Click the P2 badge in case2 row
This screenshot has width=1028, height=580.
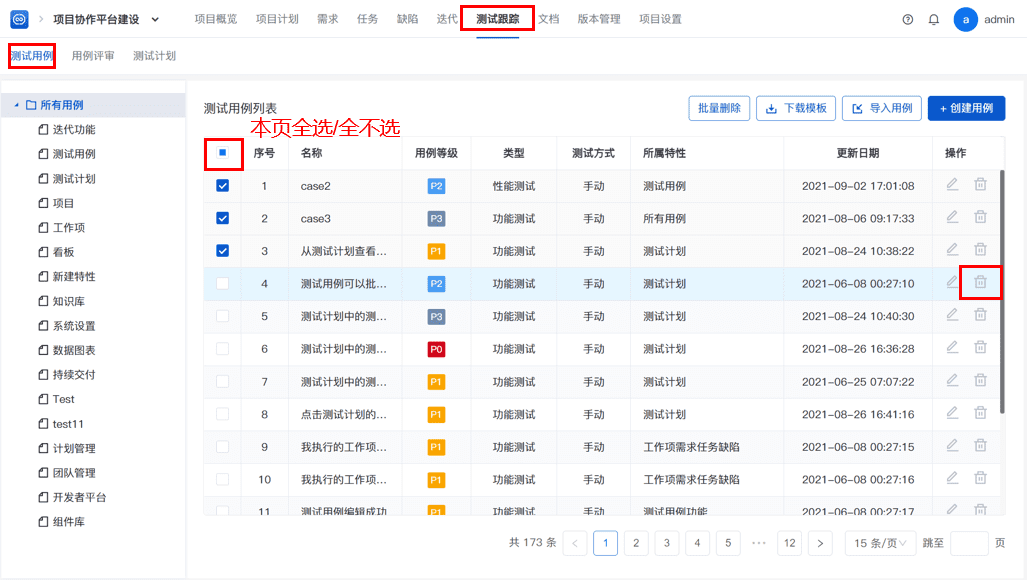(436, 186)
